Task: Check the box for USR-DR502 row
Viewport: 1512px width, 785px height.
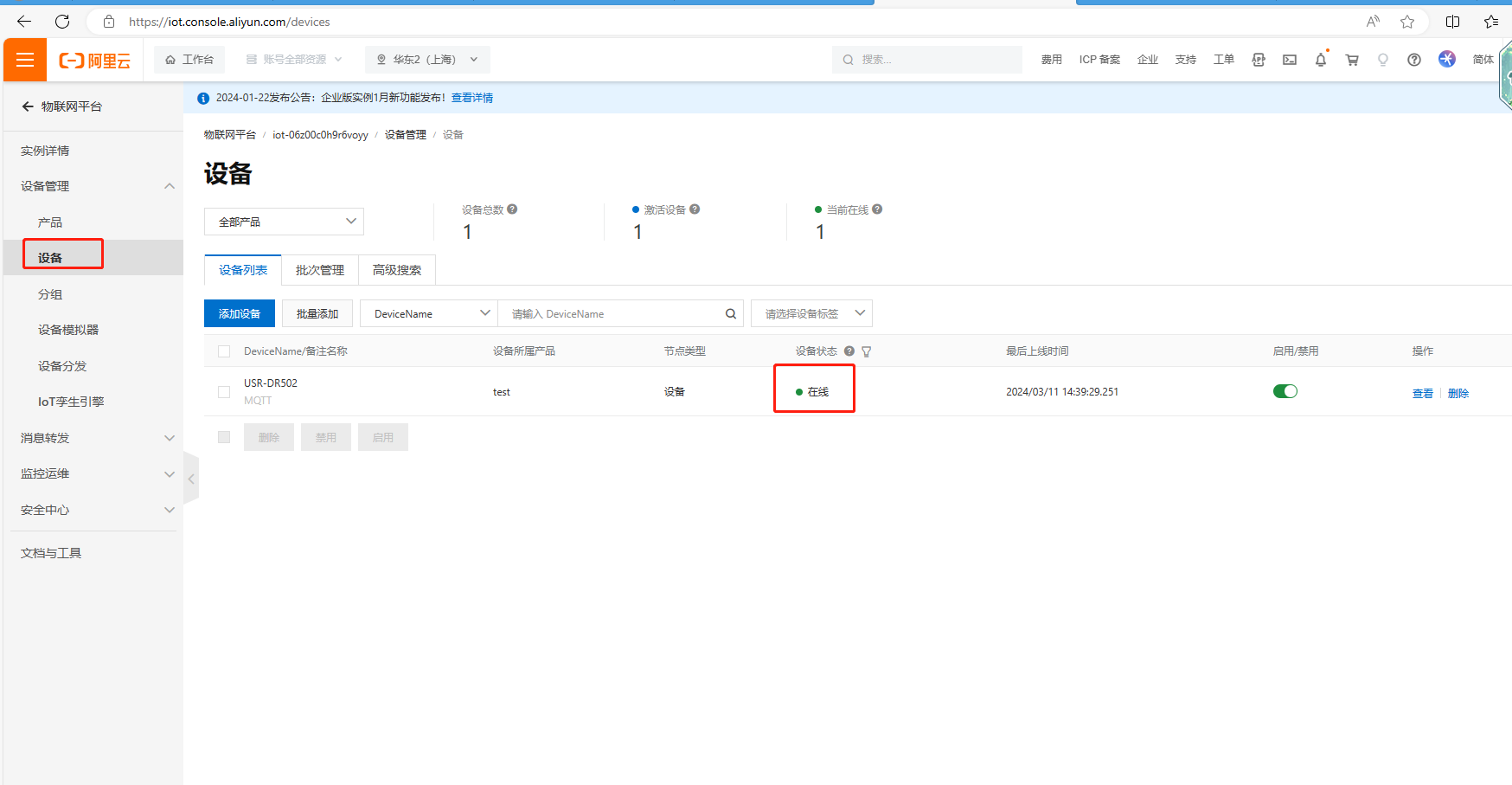Action: tap(224, 392)
